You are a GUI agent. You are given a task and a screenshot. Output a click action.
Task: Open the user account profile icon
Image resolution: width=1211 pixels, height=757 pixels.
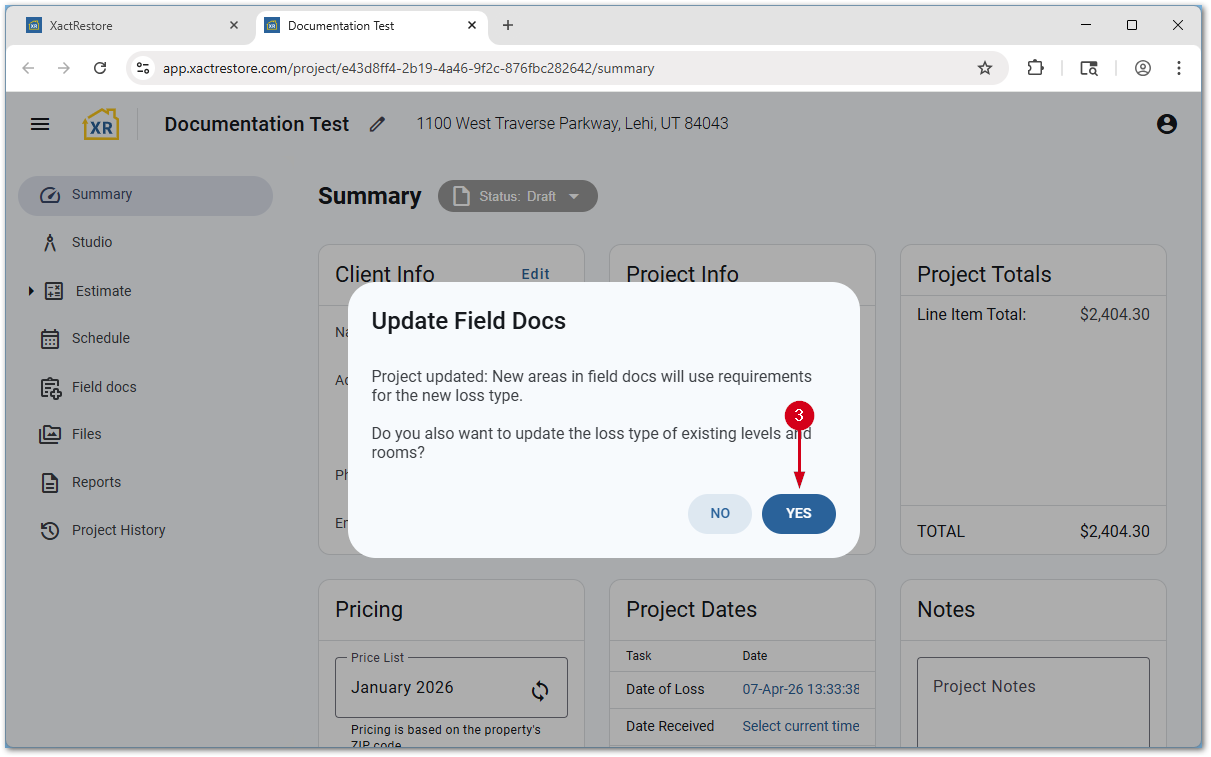pos(1166,124)
